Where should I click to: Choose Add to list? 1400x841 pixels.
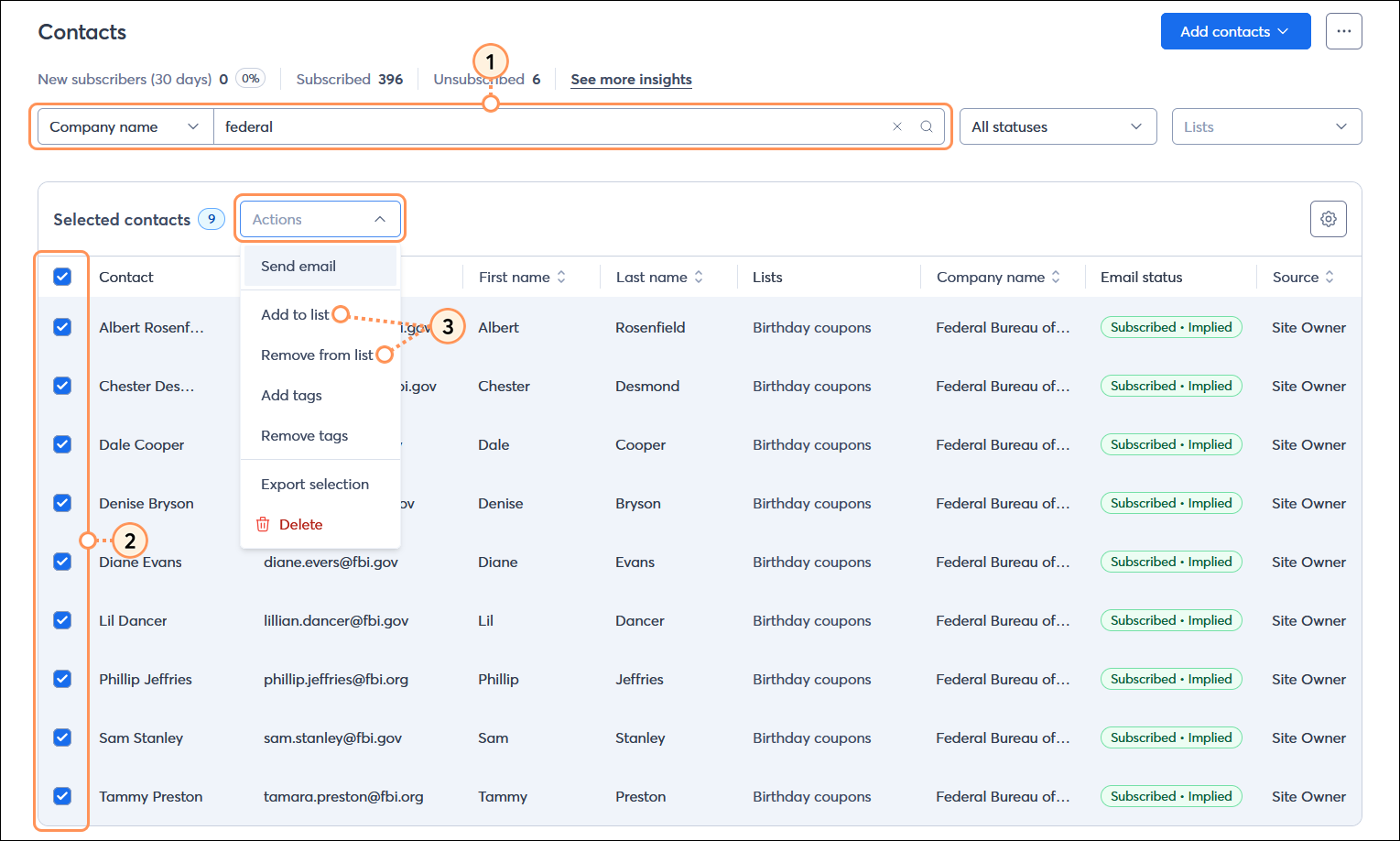click(295, 314)
